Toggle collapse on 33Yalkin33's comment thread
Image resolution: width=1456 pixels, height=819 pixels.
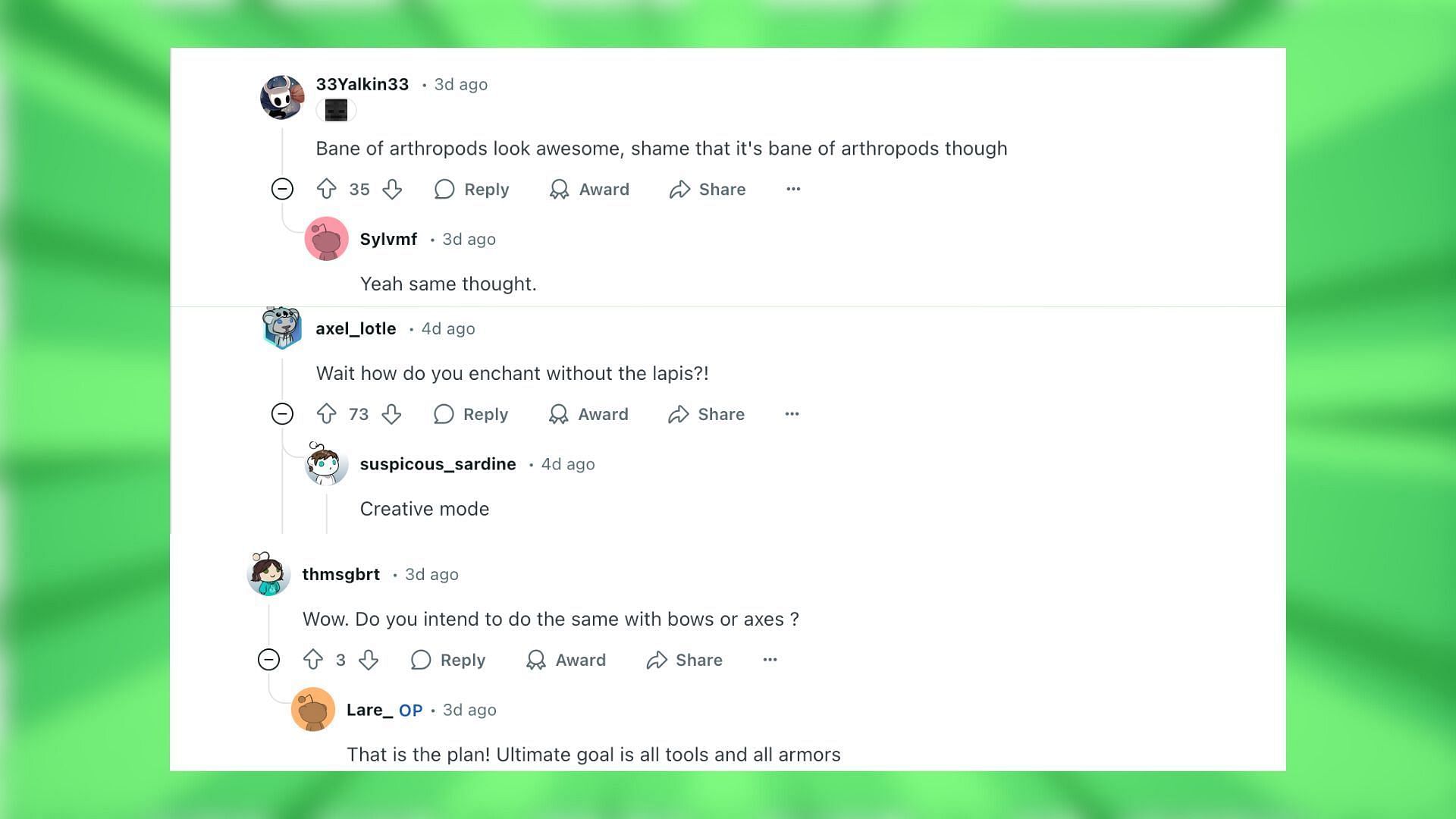click(282, 189)
